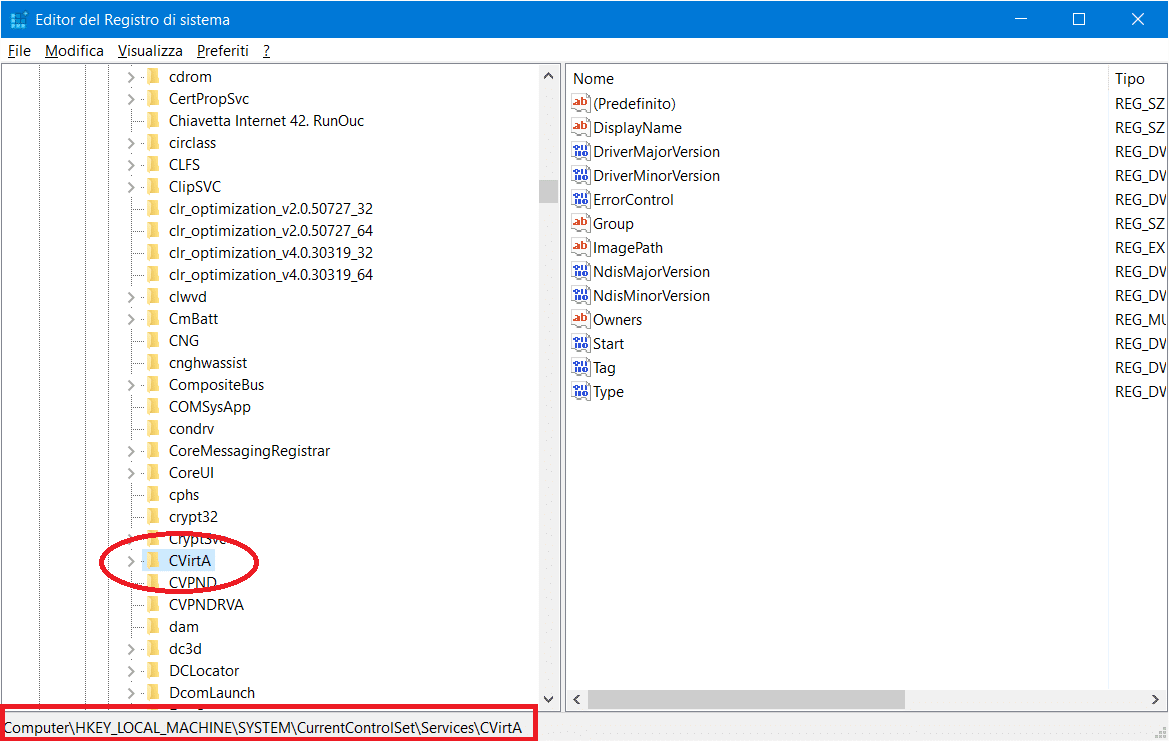Select the CVPND registry key
The height and width of the screenshot is (741, 1169).
pyautogui.click(x=192, y=583)
